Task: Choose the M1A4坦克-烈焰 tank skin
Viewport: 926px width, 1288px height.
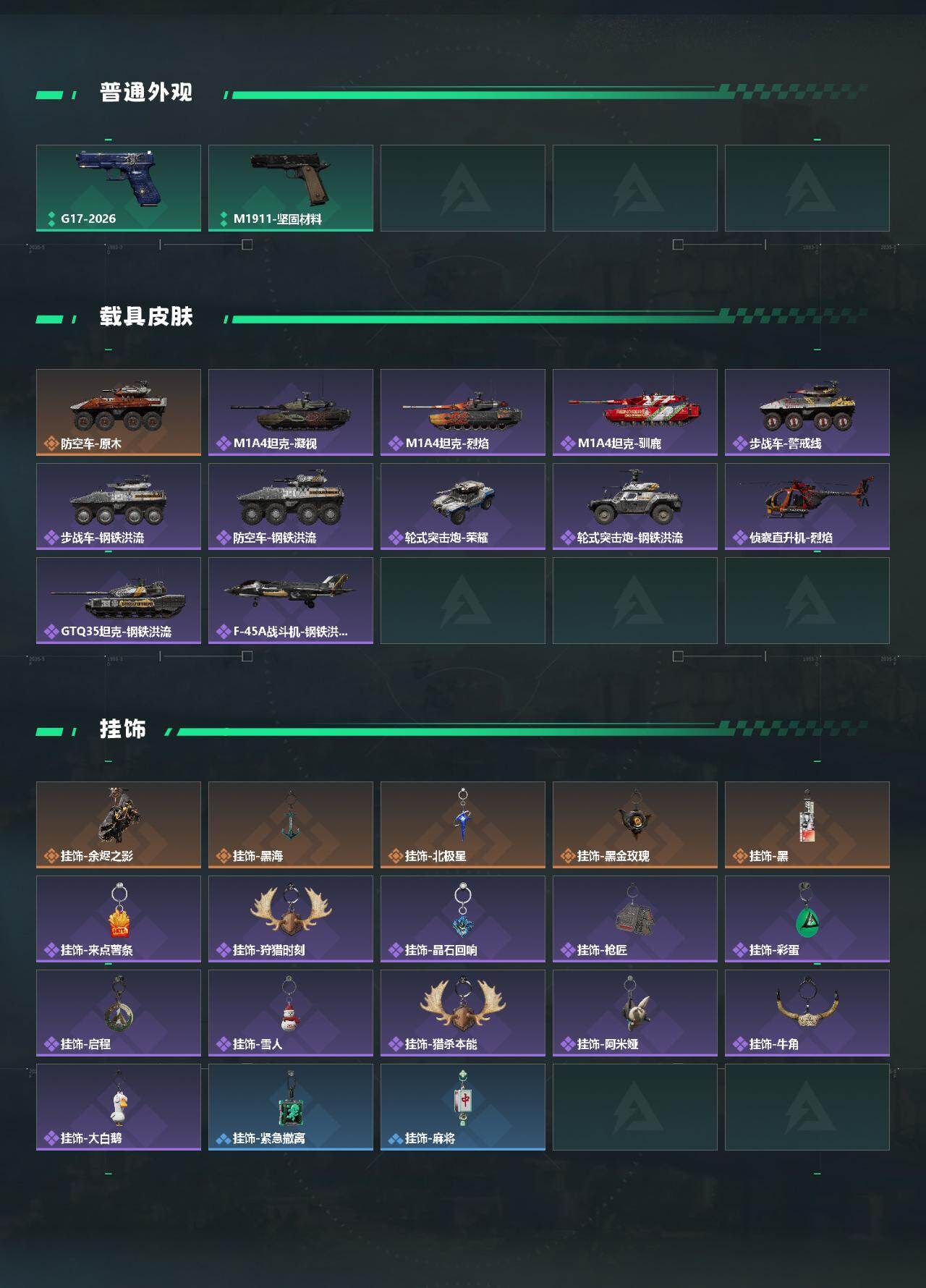Action: tap(463, 412)
